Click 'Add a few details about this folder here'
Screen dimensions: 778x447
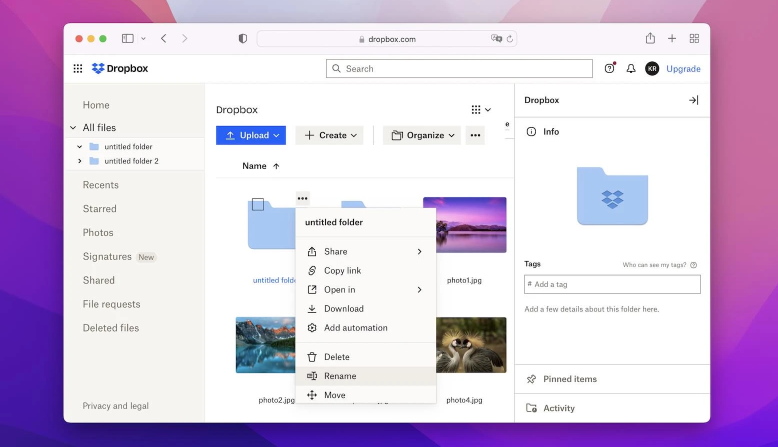pyautogui.click(x=591, y=309)
